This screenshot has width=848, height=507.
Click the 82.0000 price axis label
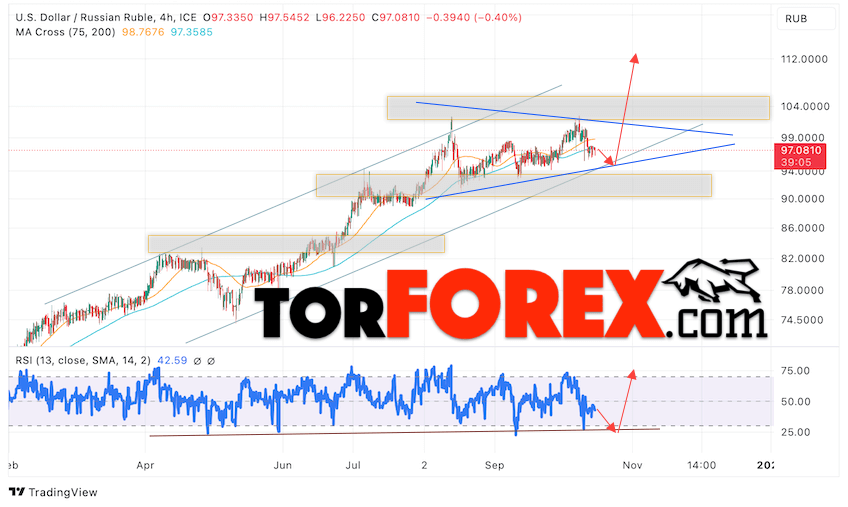click(803, 258)
